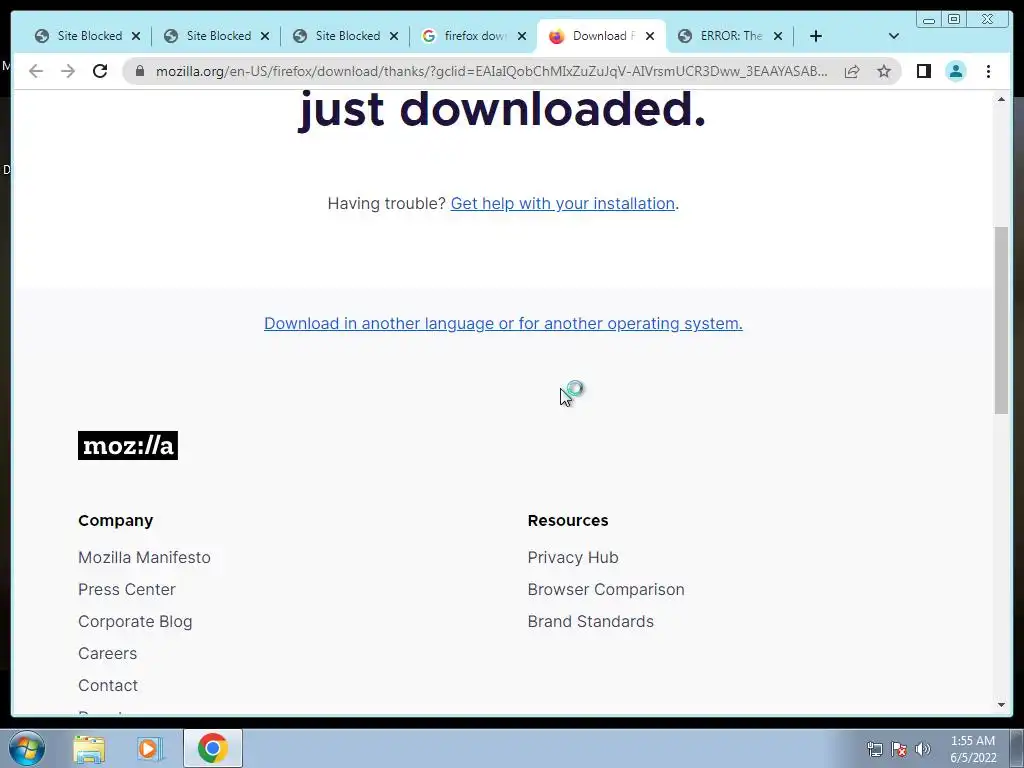Click the padlock site info icon
The height and width of the screenshot is (768, 1024).
pyautogui.click(x=140, y=71)
